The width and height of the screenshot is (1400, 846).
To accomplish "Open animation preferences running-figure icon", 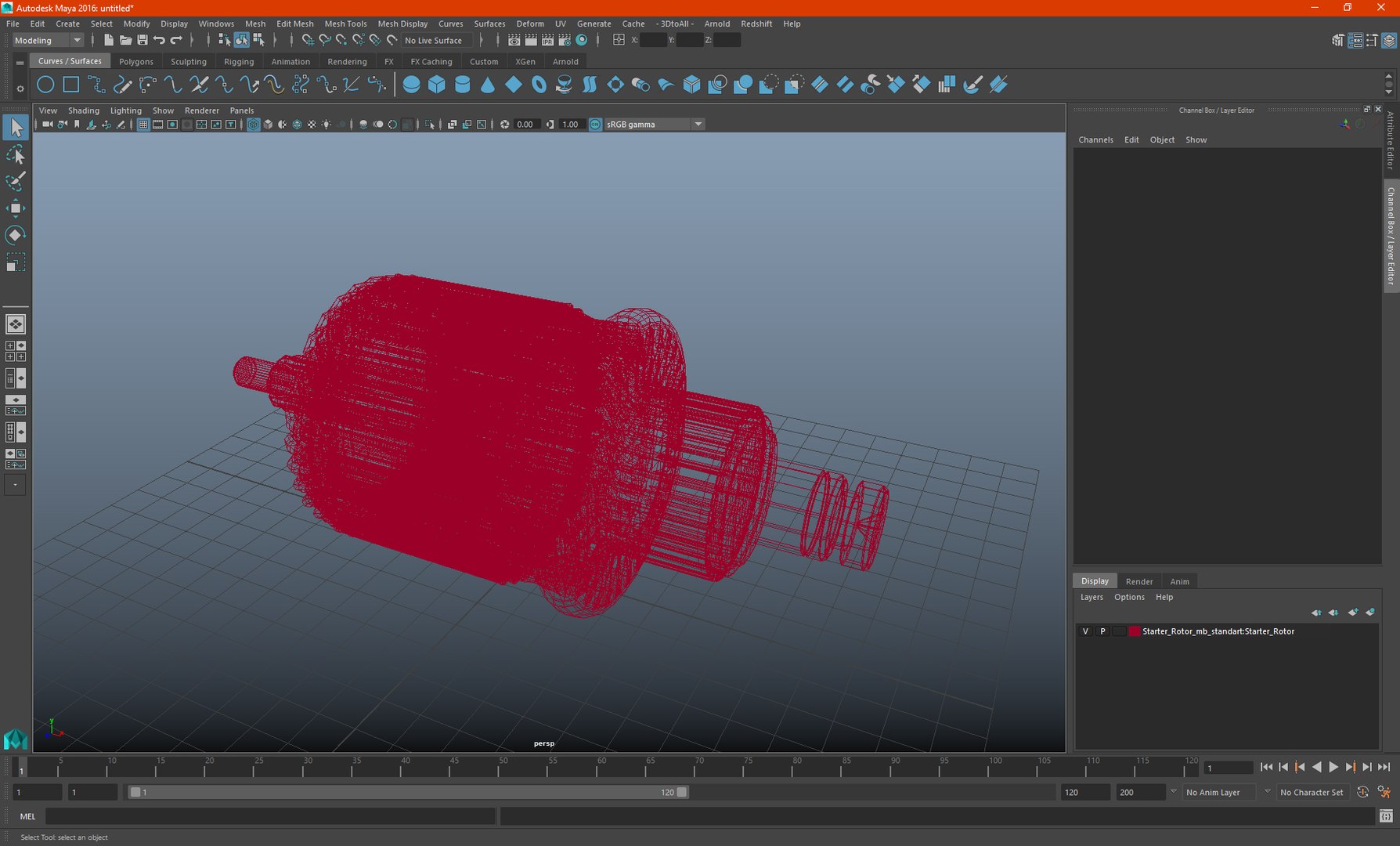I will [x=1384, y=792].
